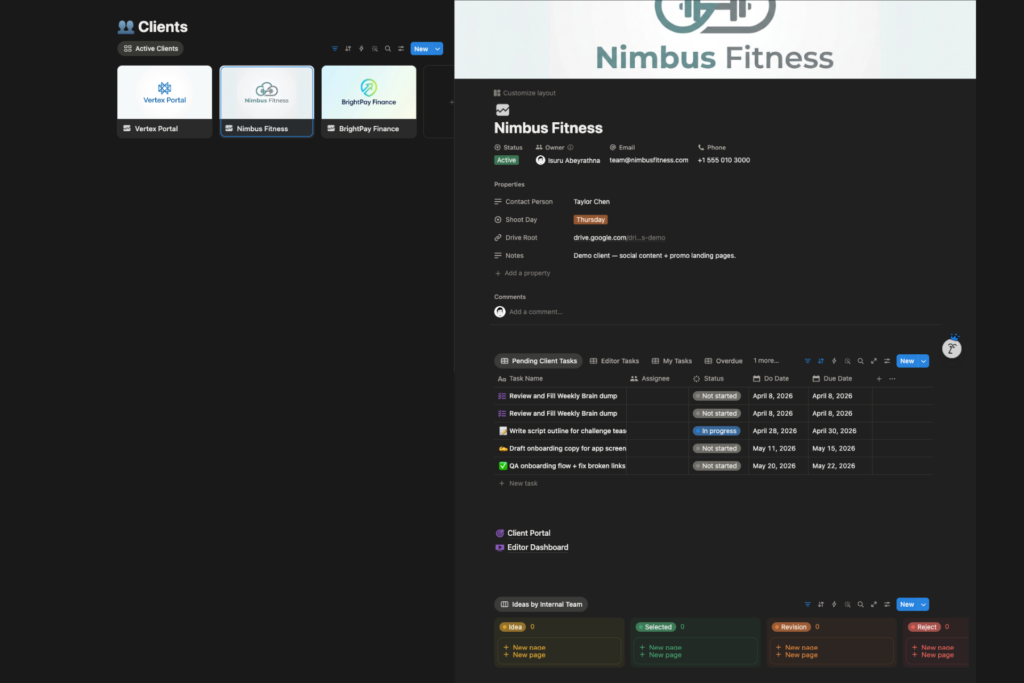The height and width of the screenshot is (683, 1024).
Task: Click the Add a comment field
Action: click(536, 312)
